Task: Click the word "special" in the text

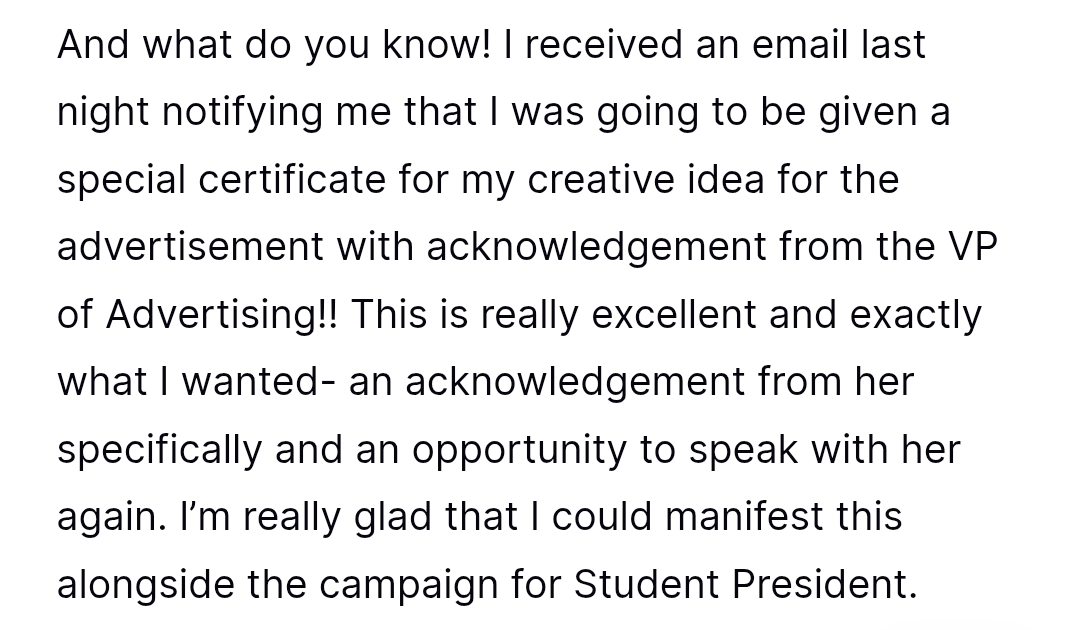Action: click(121, 180)
